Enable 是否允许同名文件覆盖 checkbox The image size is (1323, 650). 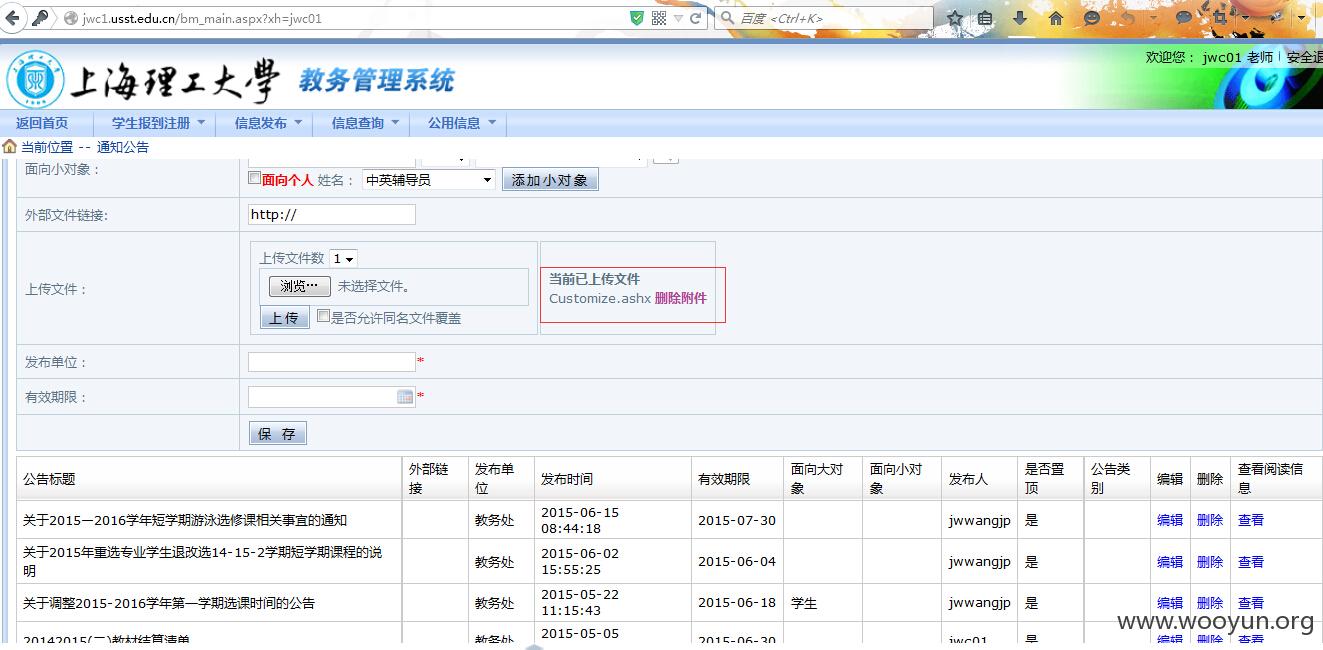point(323,316)
